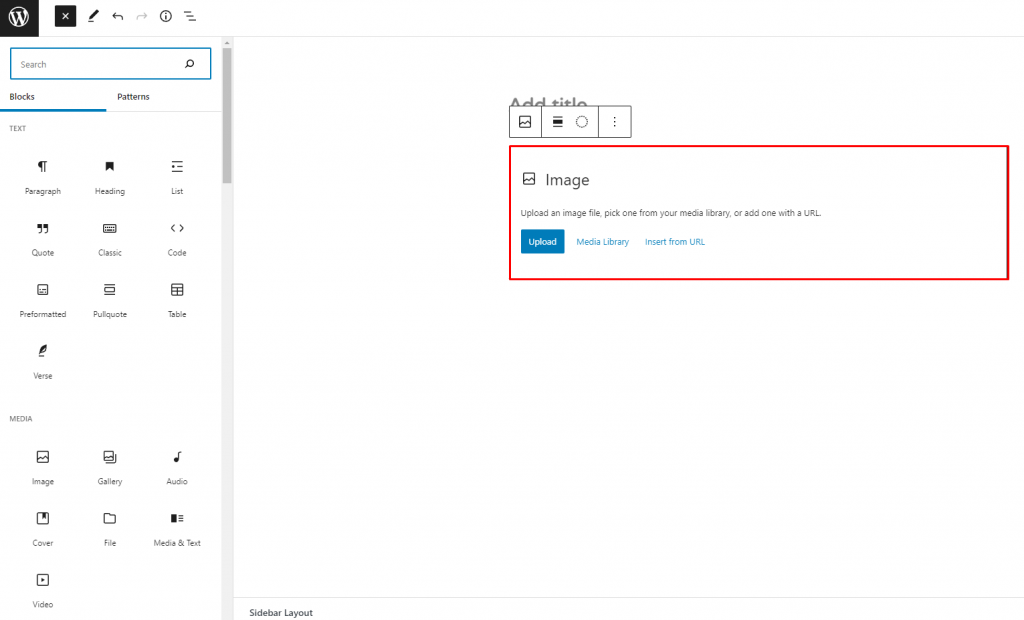Click the TEXT category label
Viewport: 1024px width, 620px height.
[x=18, y=129]
